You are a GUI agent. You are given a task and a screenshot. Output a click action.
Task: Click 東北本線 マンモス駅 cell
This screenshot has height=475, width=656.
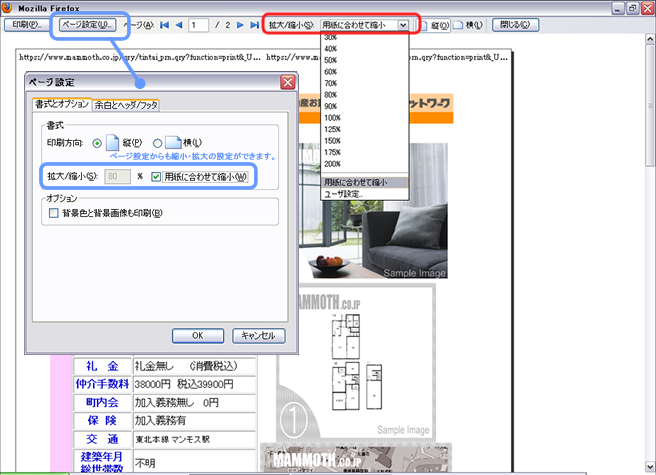(194, 439)
